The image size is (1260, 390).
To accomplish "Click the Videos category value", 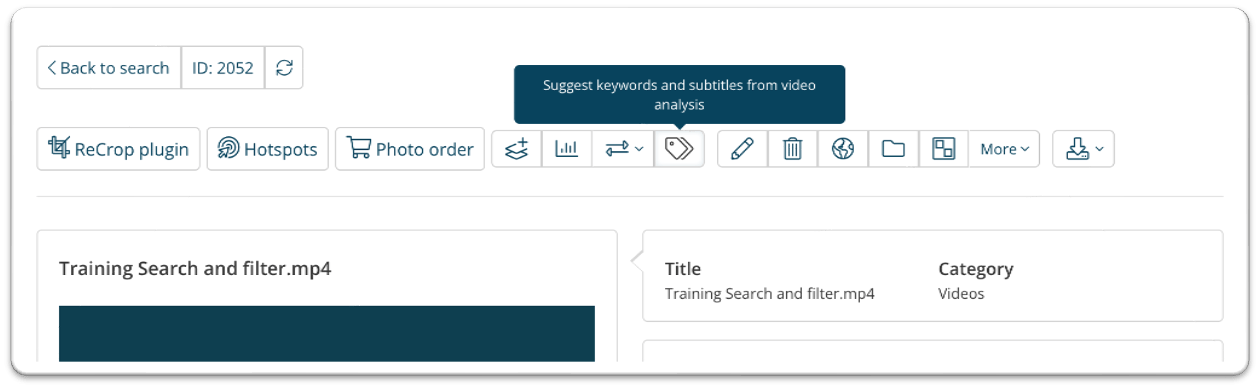I will click(961, 294).
